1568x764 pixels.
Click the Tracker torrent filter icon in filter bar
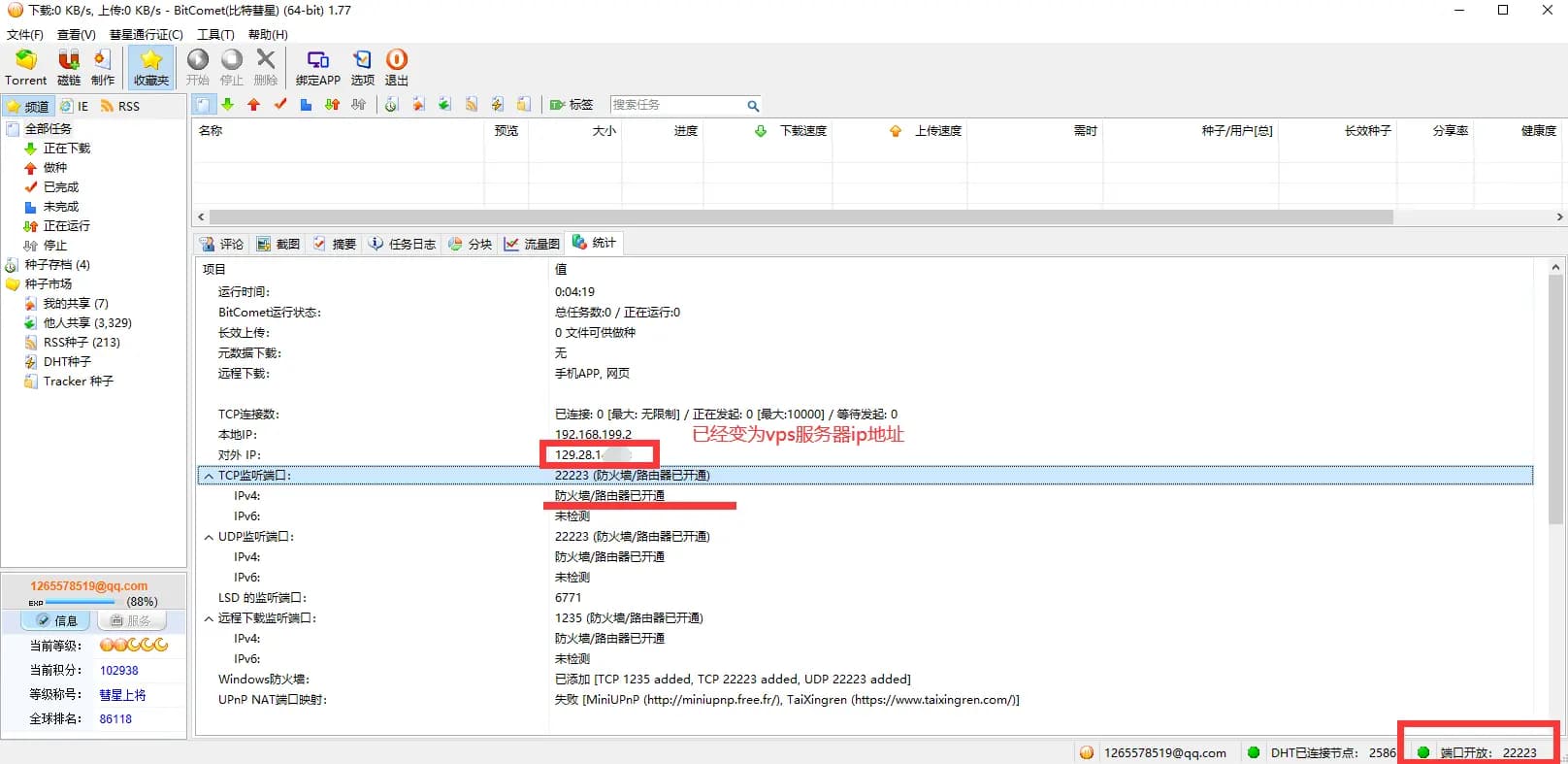click(523, 105)
